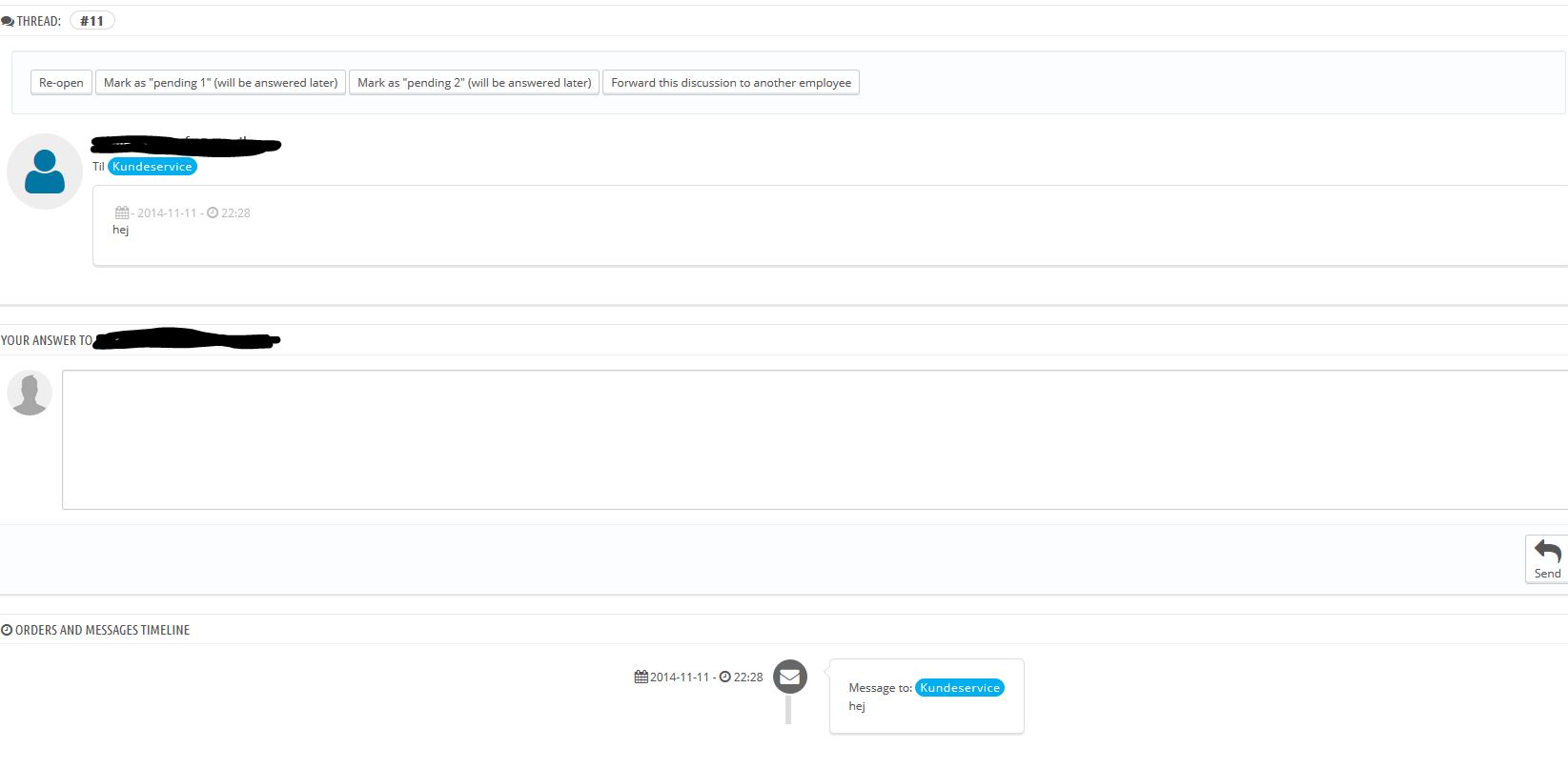The height and width of the screenshot is (769, 1568).
Task: Select the Kundeservice tag under customer name
Action: 153,167
